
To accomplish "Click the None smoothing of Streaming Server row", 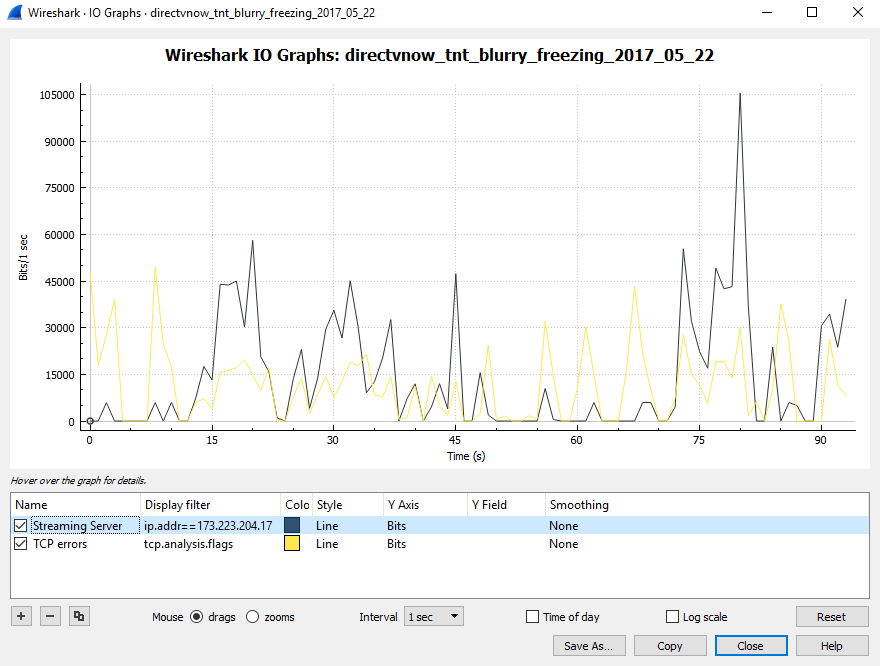I will 563,526.
